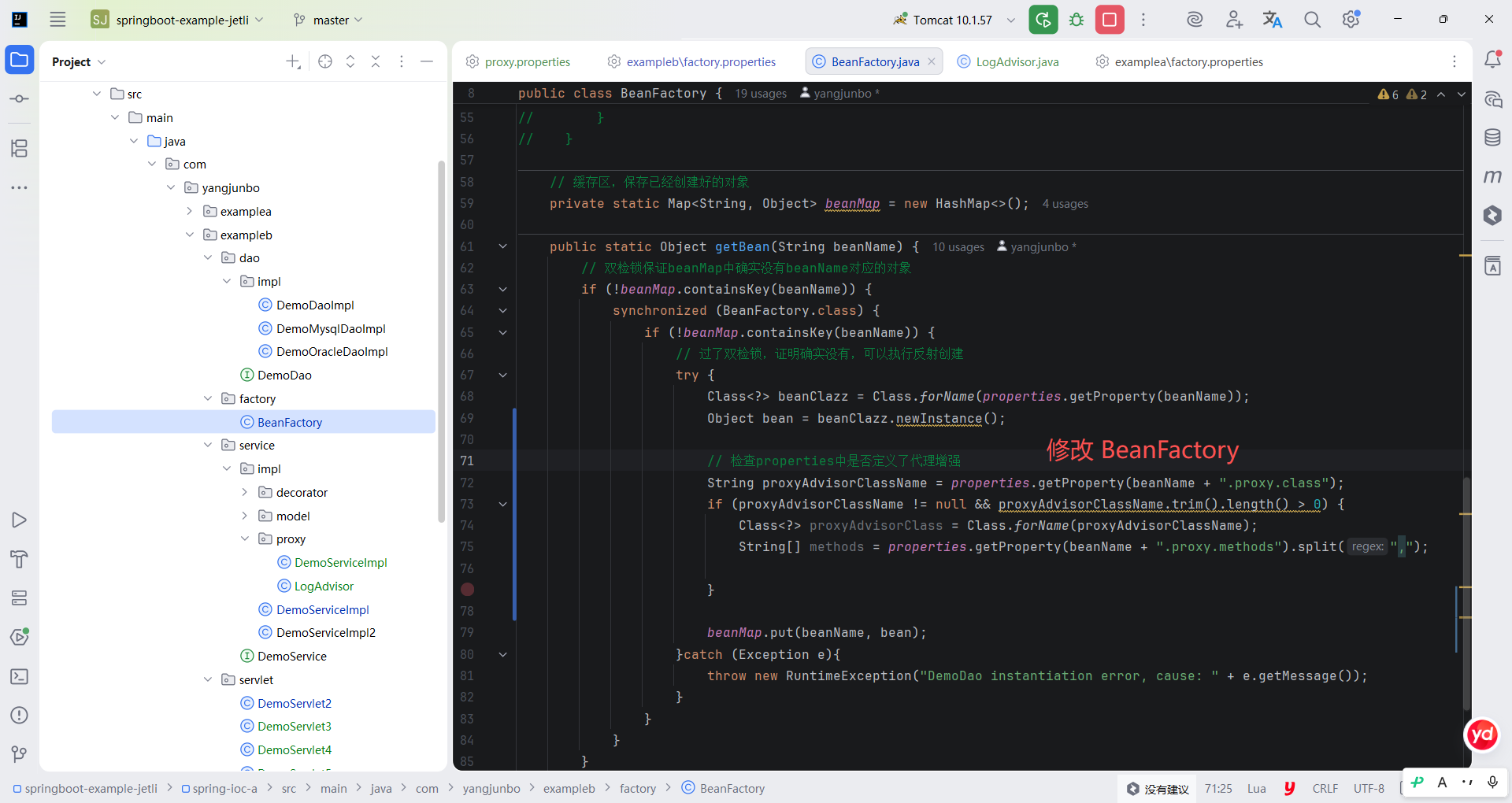1512x803 pixels.
Task: Collapse the exampleb package
Action: click(x=189, y=235)
